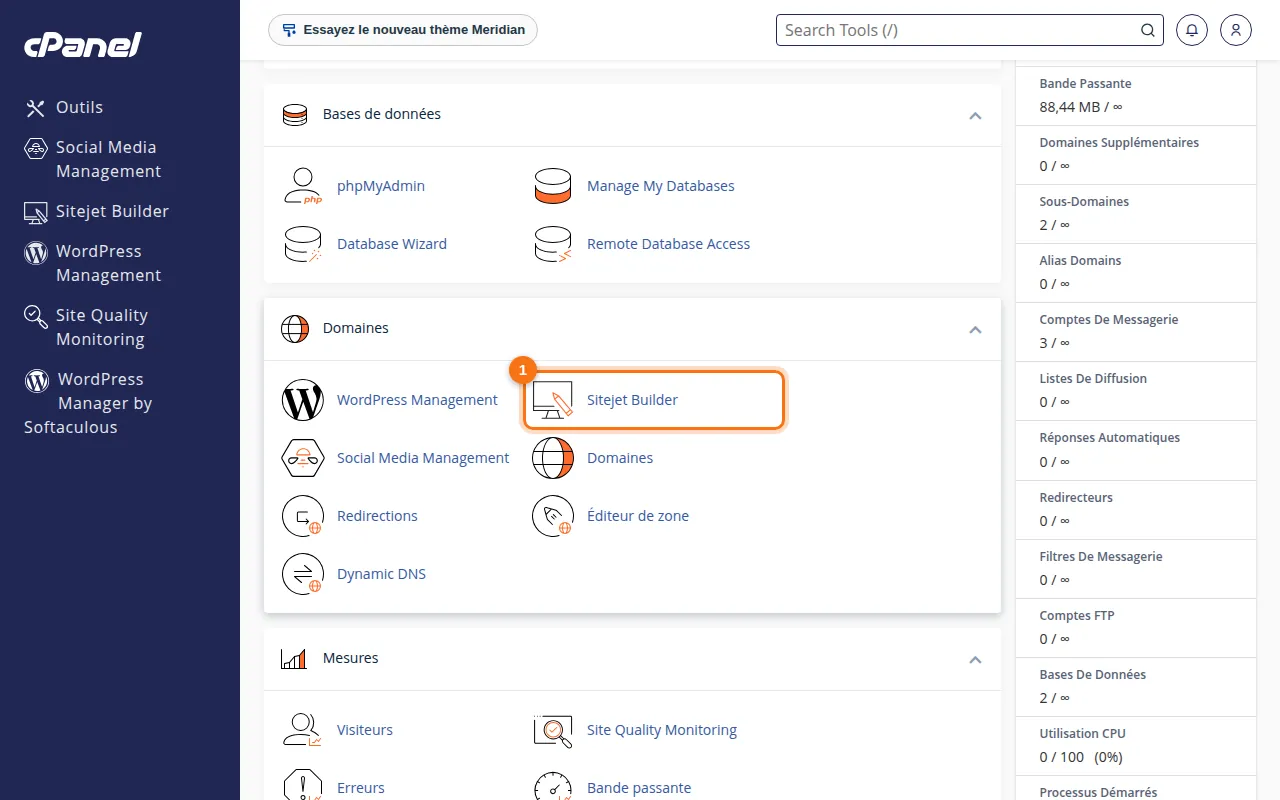Click the Bases de données section header
This screenshot has height=800, width=1280.
632,115
